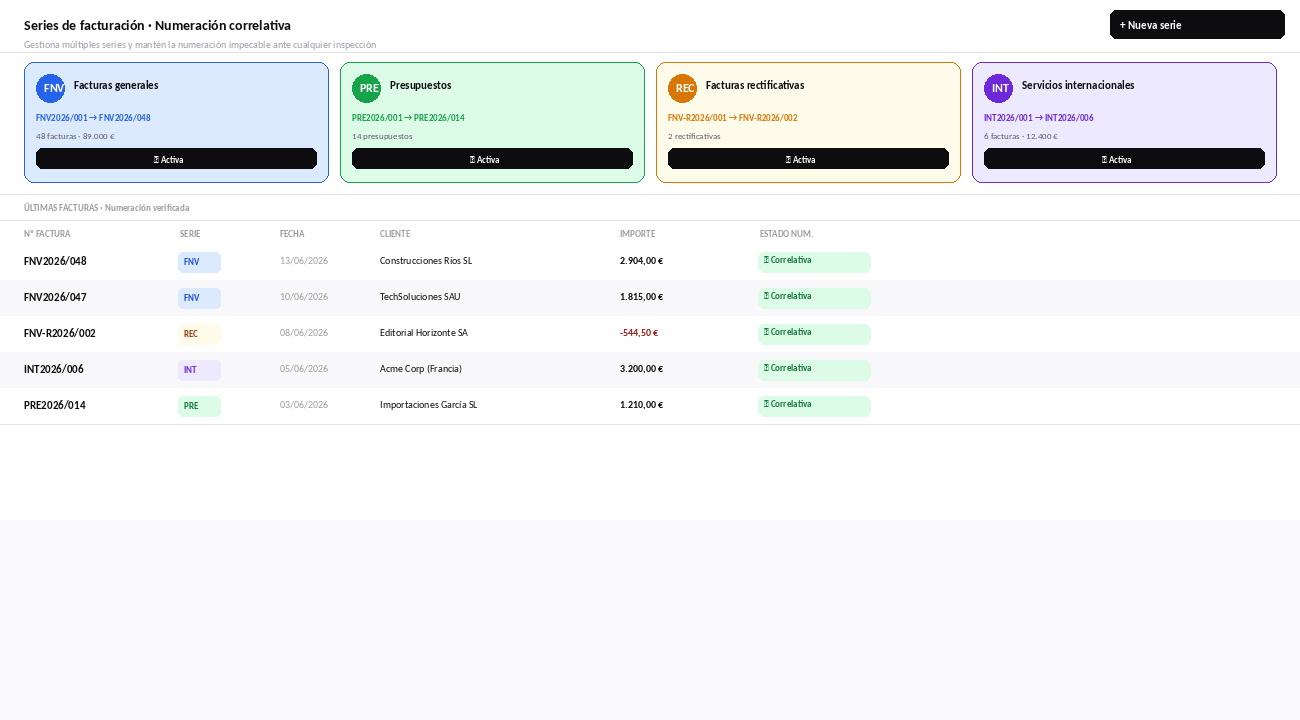Toggle Activa on Servicios internacionales card
This screenshot has height=720, width=1300.
pyautogui.click(x=1124, y=159)
